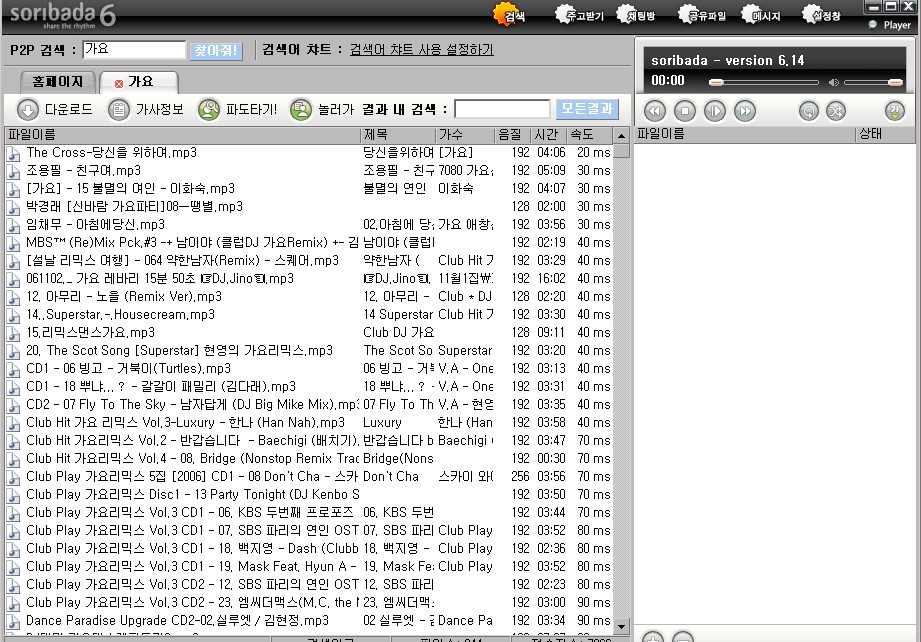Open the 공유파일 shared files section
Image resolution: width=921 pixels, height=642 pixels.
pyautogui.click(x=702, y=15)
